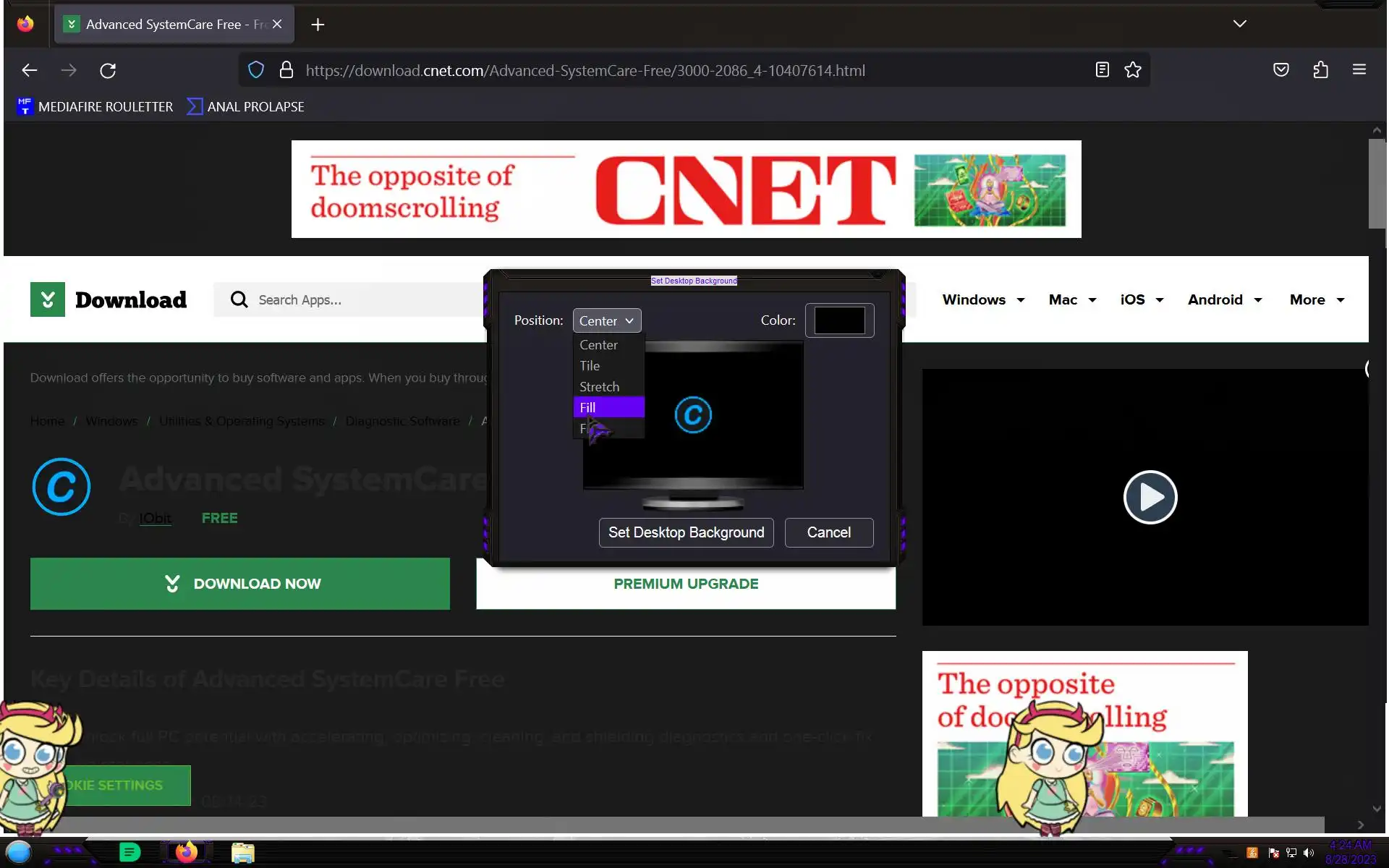
Task: Open list all tabs chevron
Action: coord(1239,24)
